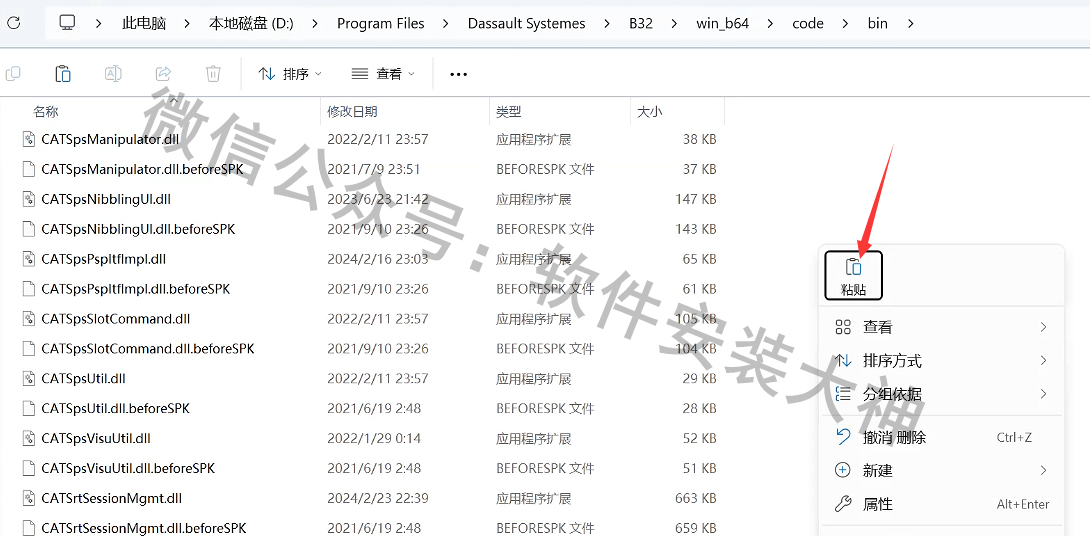Image resolution: width=1090 pixels, height=536 pixels.
Task: Open the 查看 view dropdown in toolbar
Action: coord(384,74)
